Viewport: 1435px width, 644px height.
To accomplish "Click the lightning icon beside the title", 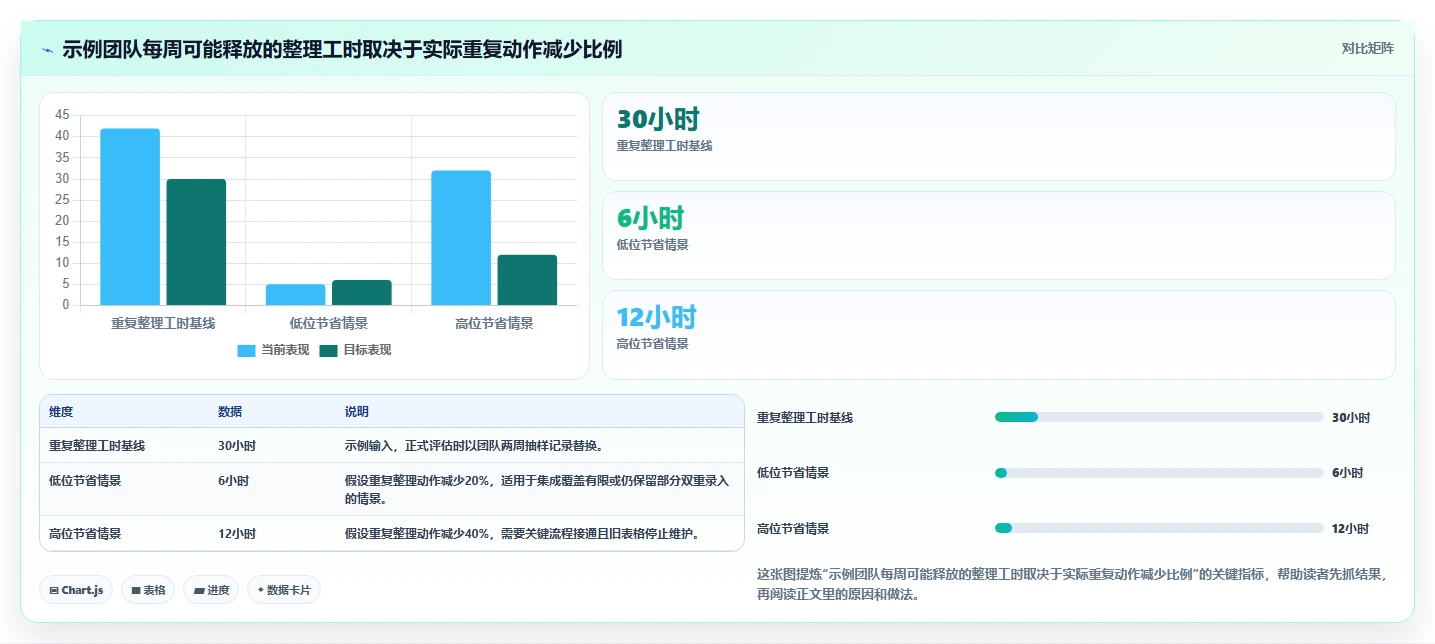I will pos(47,50).
